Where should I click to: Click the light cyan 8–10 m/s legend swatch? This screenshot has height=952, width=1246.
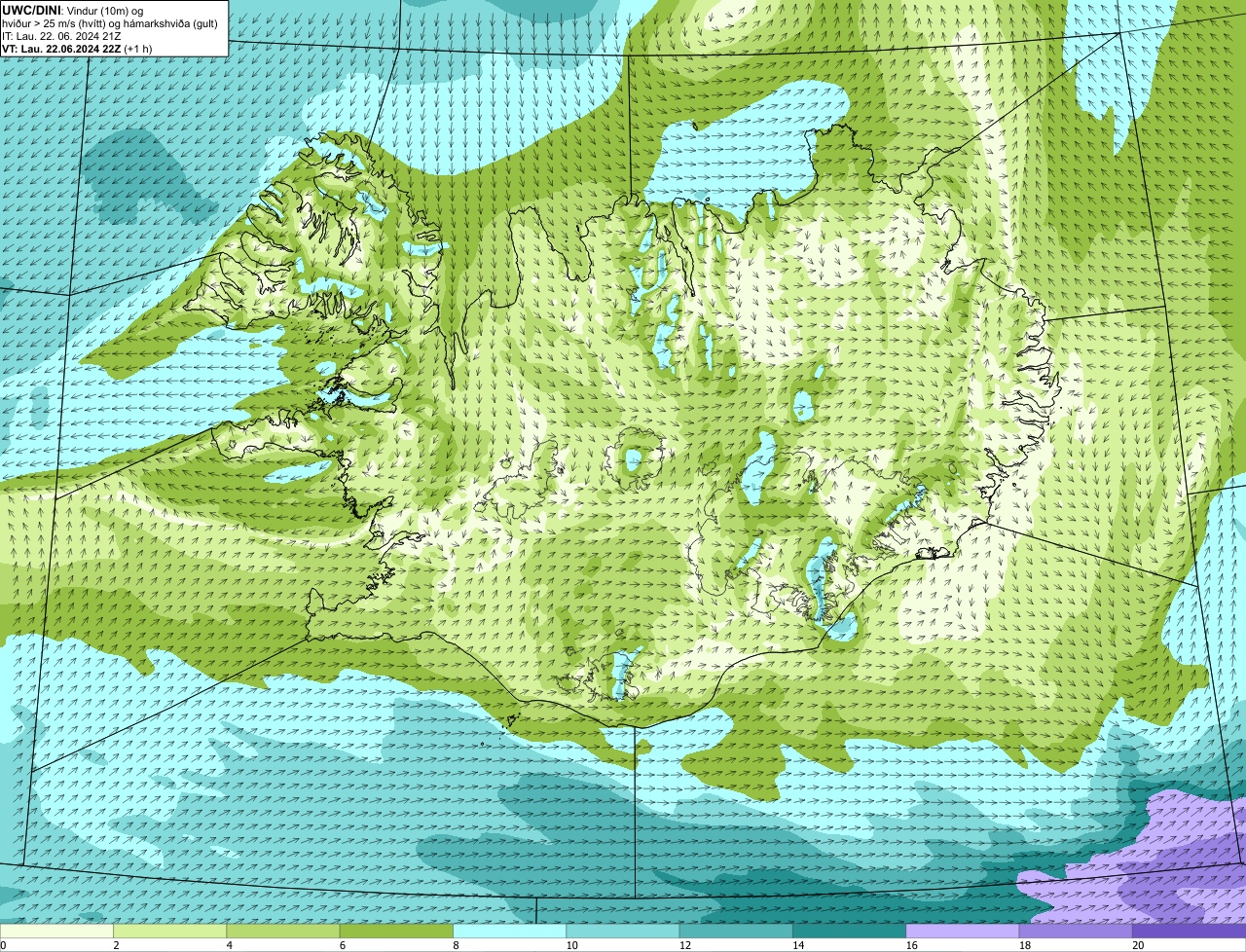[x=509, y=931]
